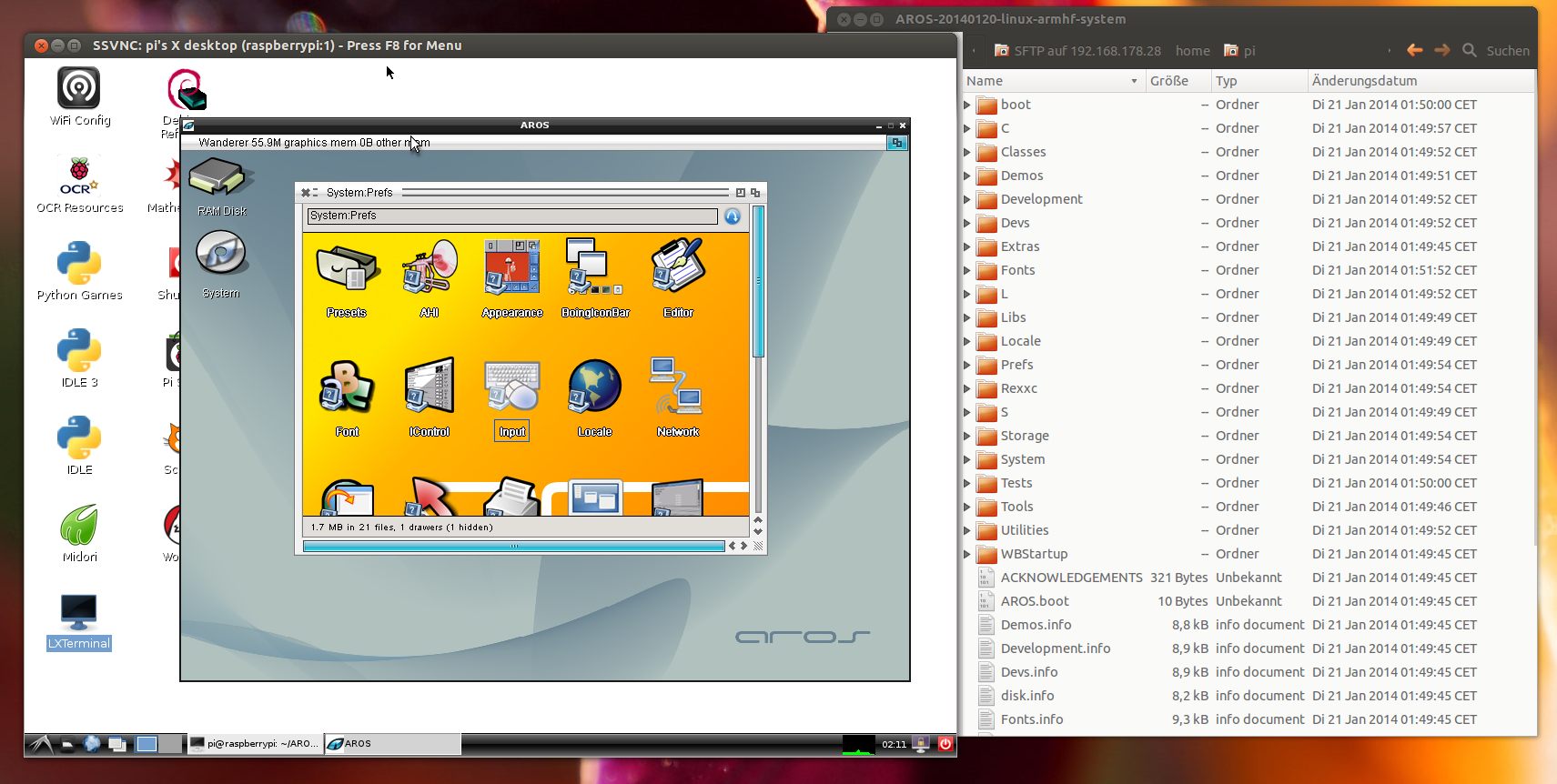Expand the boot folder tree arrow
The width and height of the screenshot is (1557, 784).
coord(967,105)
